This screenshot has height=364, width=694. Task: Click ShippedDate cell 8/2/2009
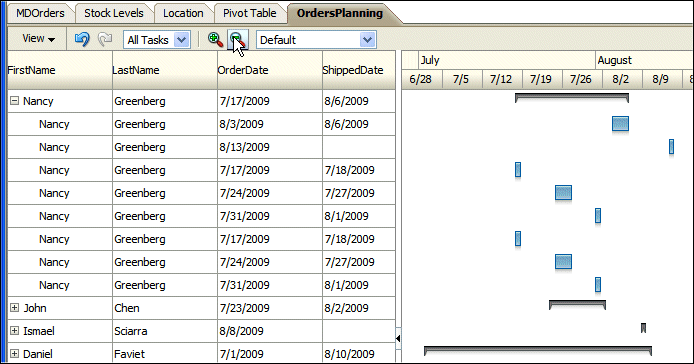359,308
